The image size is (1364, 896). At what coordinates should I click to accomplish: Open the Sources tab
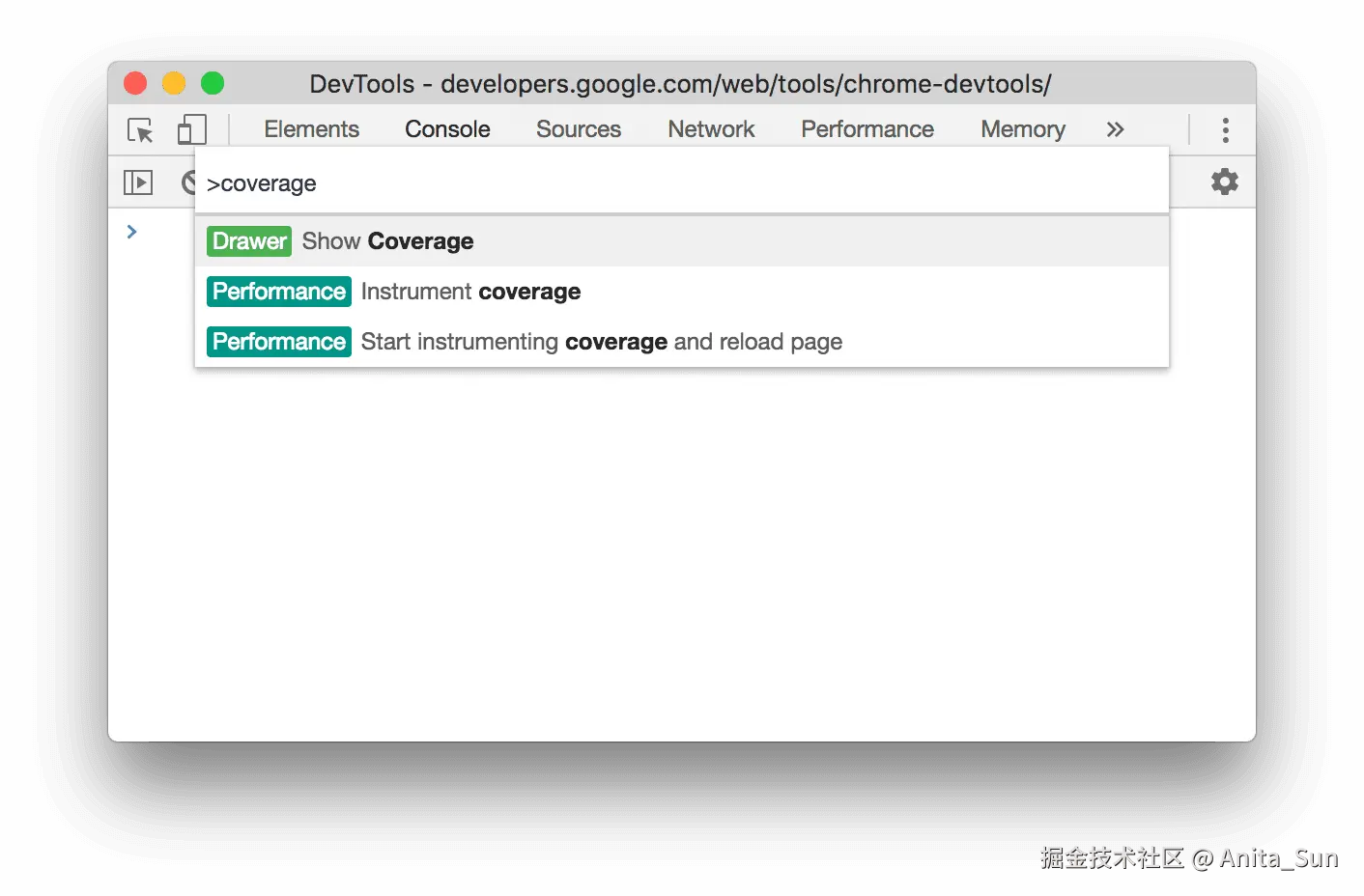pos(579,129)
